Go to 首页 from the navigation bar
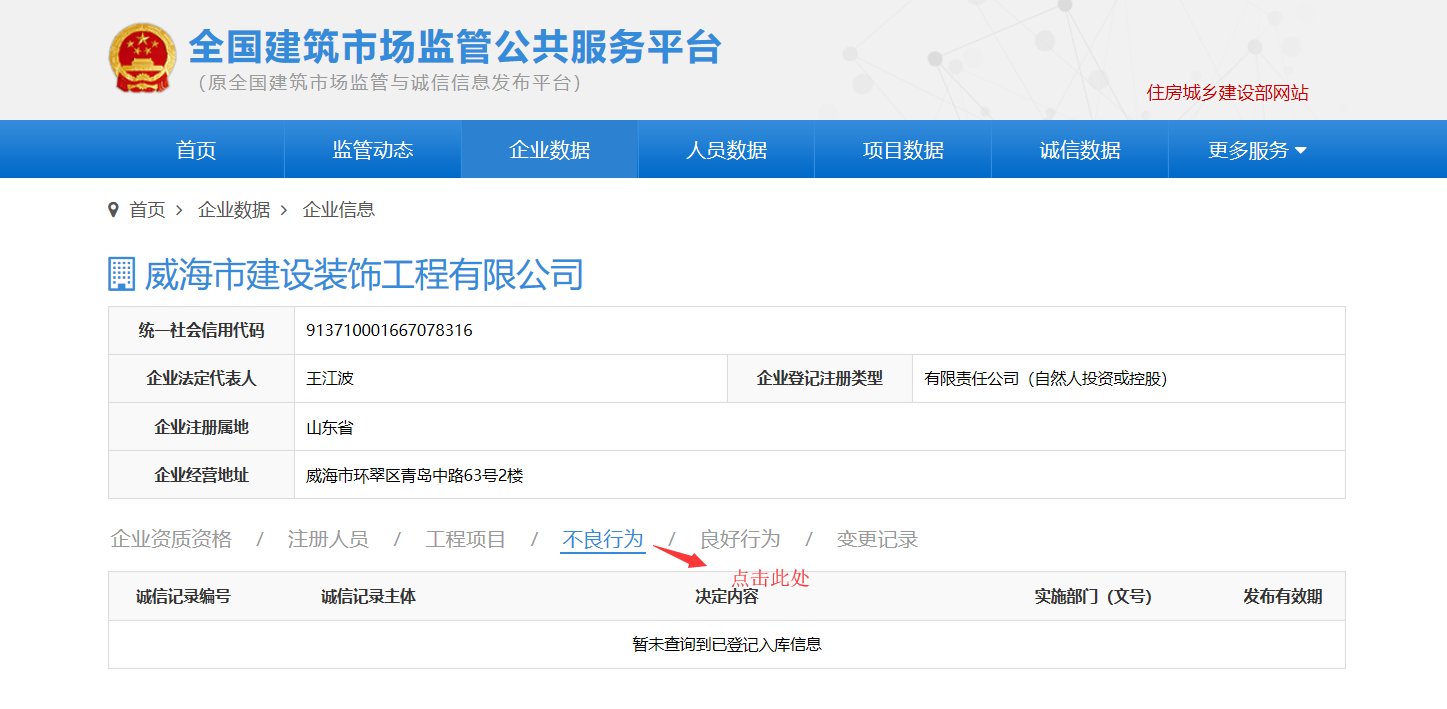This screenshot has height=709, width=1447. click(x=194, y=149)
